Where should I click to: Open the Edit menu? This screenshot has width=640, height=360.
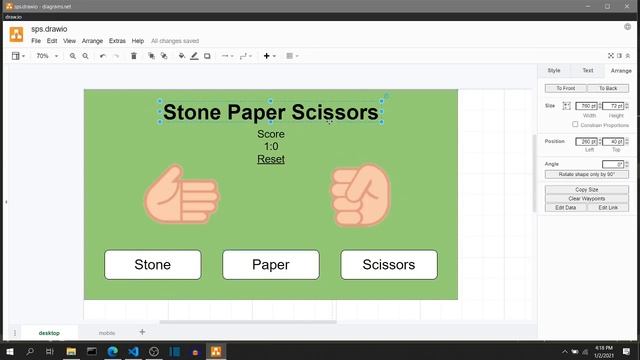[52, 41]
